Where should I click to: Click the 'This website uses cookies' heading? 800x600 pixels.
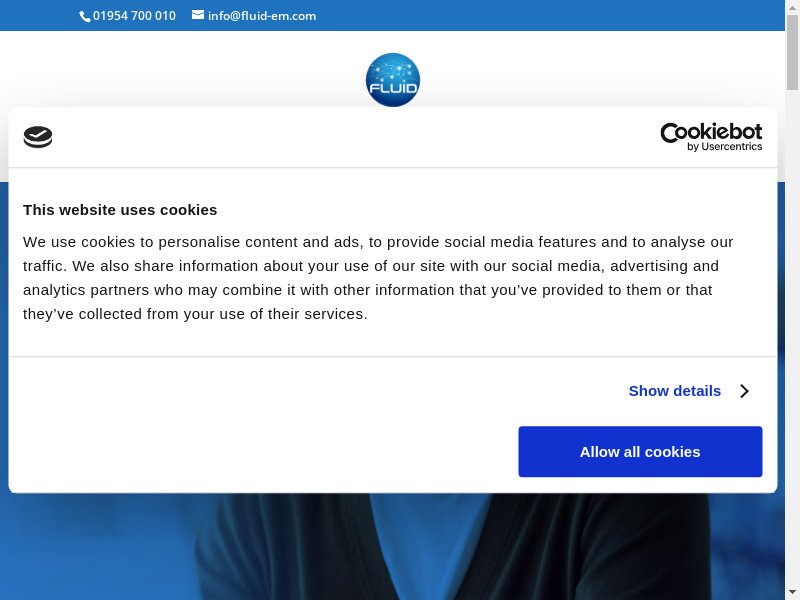tap(120, 210)
